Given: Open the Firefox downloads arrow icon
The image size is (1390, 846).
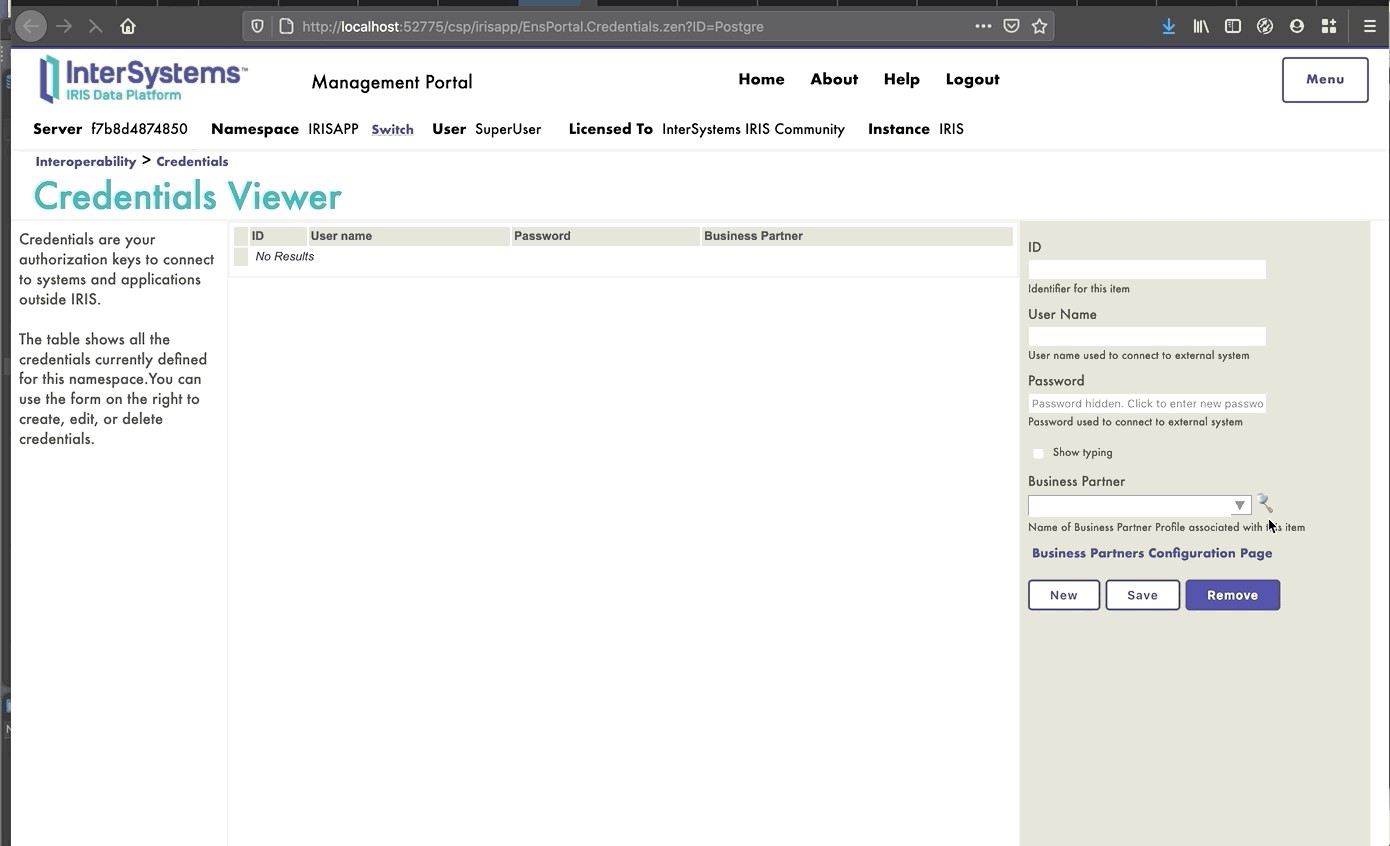Looking at the screenshot, I should tap(1168, 27).
